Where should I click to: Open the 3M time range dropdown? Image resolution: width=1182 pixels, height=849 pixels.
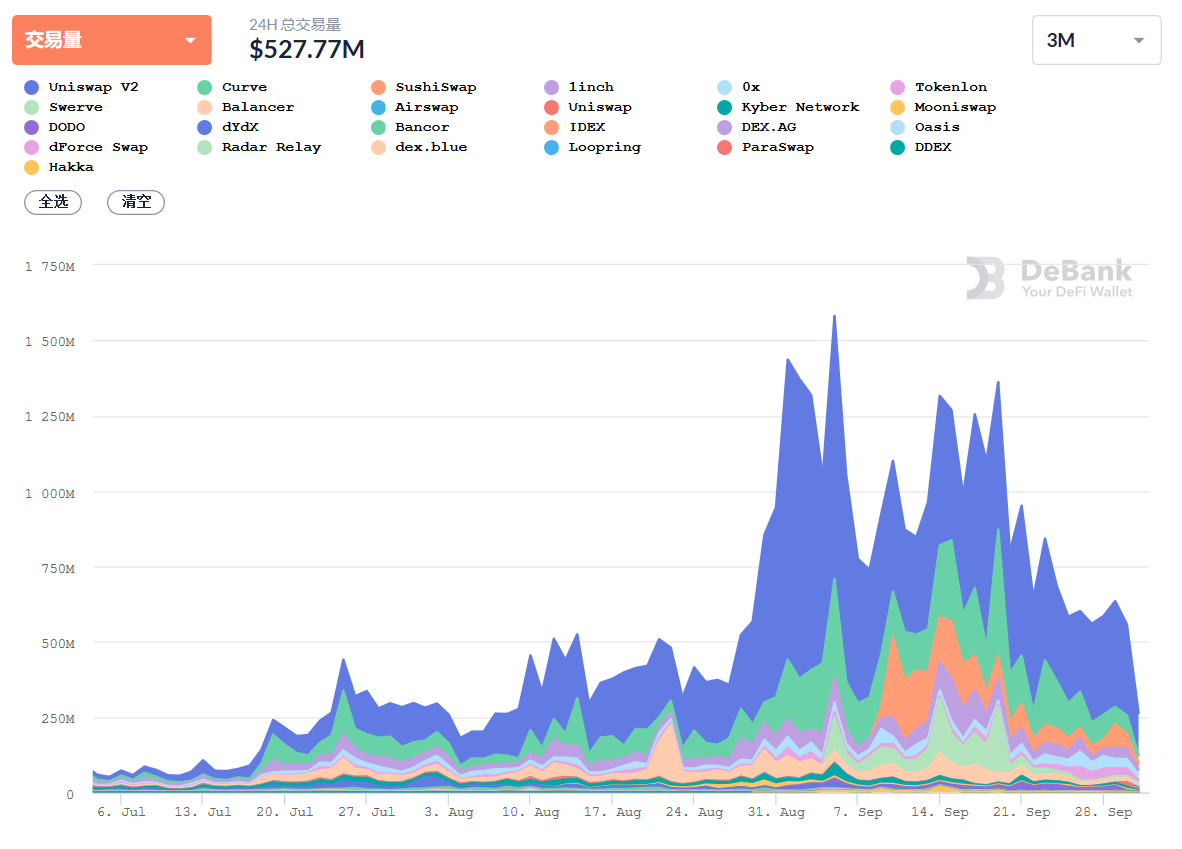coord(1096,40)
